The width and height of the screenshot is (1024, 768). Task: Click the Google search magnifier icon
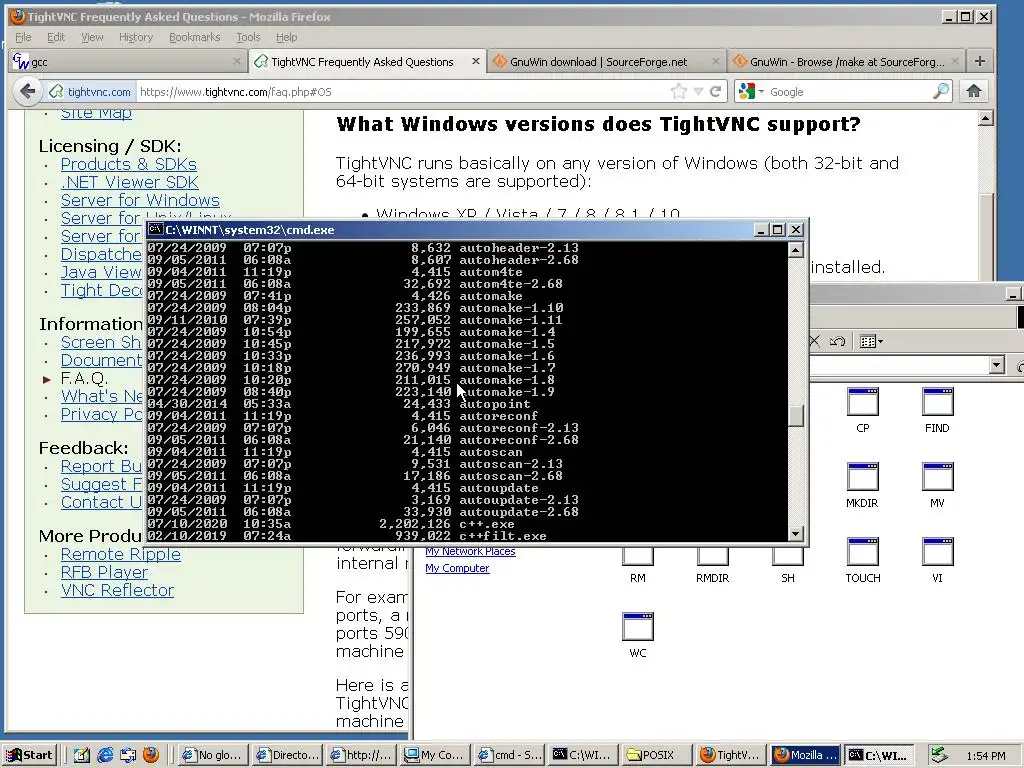[940, 91]
